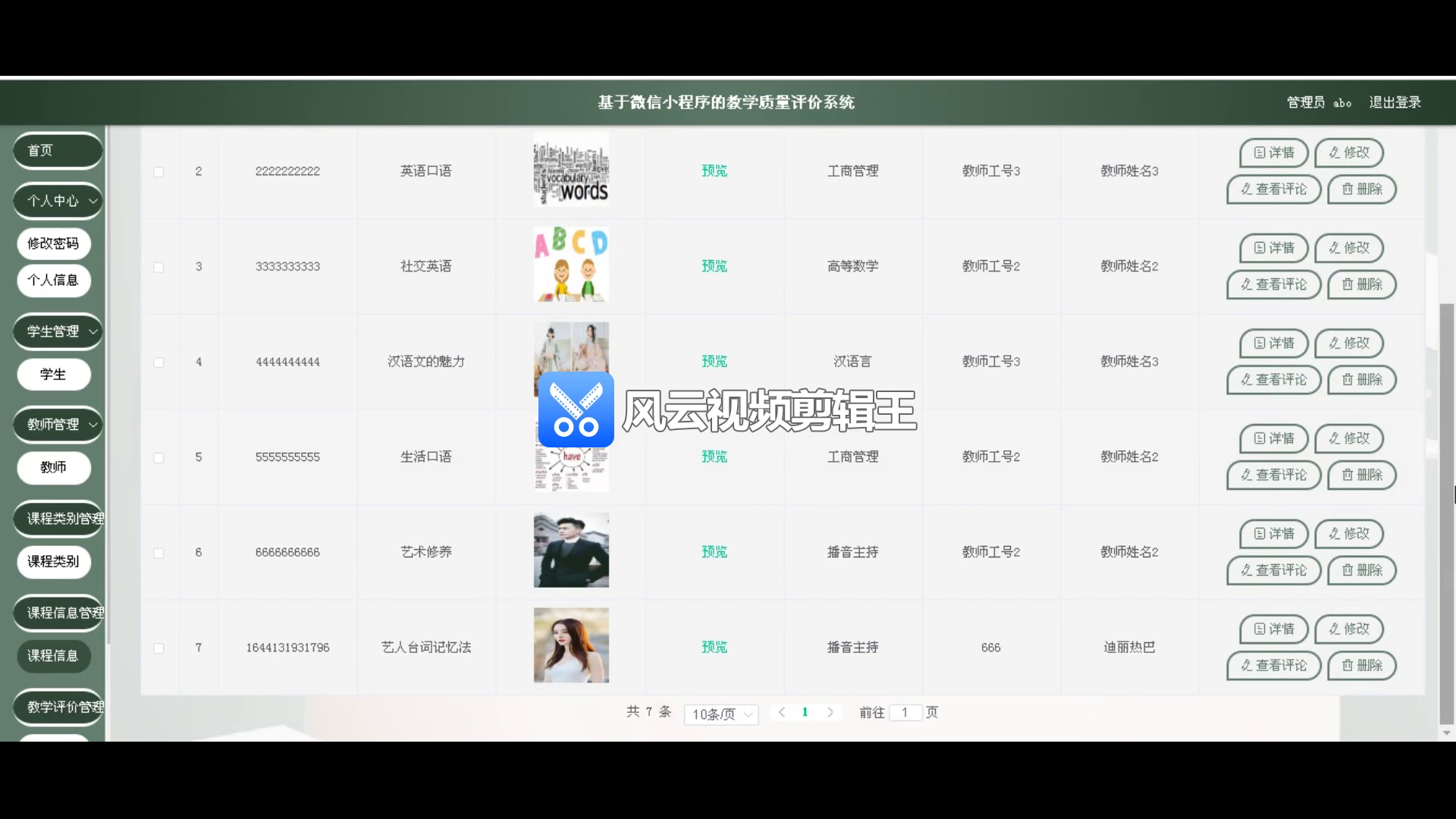The width and height of the screenshot is (1456, 819).
Task: Delete the 社交英语 course
Action: (x=1362, y=284)
